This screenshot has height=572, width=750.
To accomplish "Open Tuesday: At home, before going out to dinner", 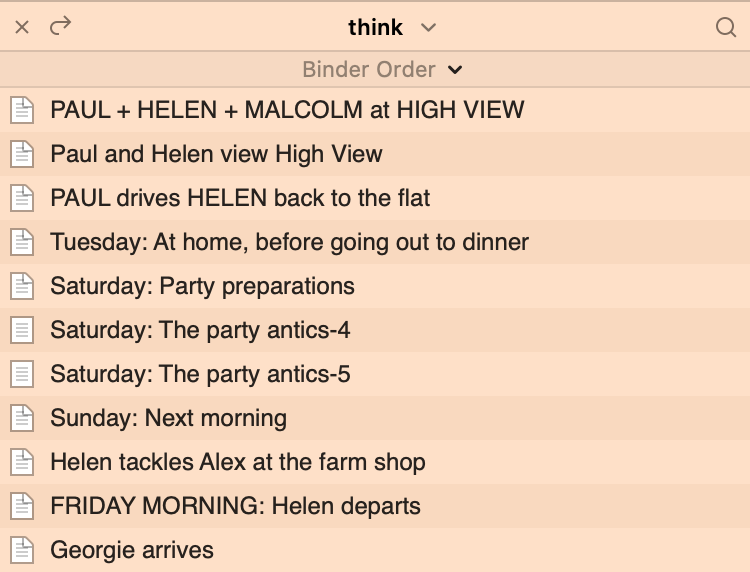I will click(x=375, y=242).
